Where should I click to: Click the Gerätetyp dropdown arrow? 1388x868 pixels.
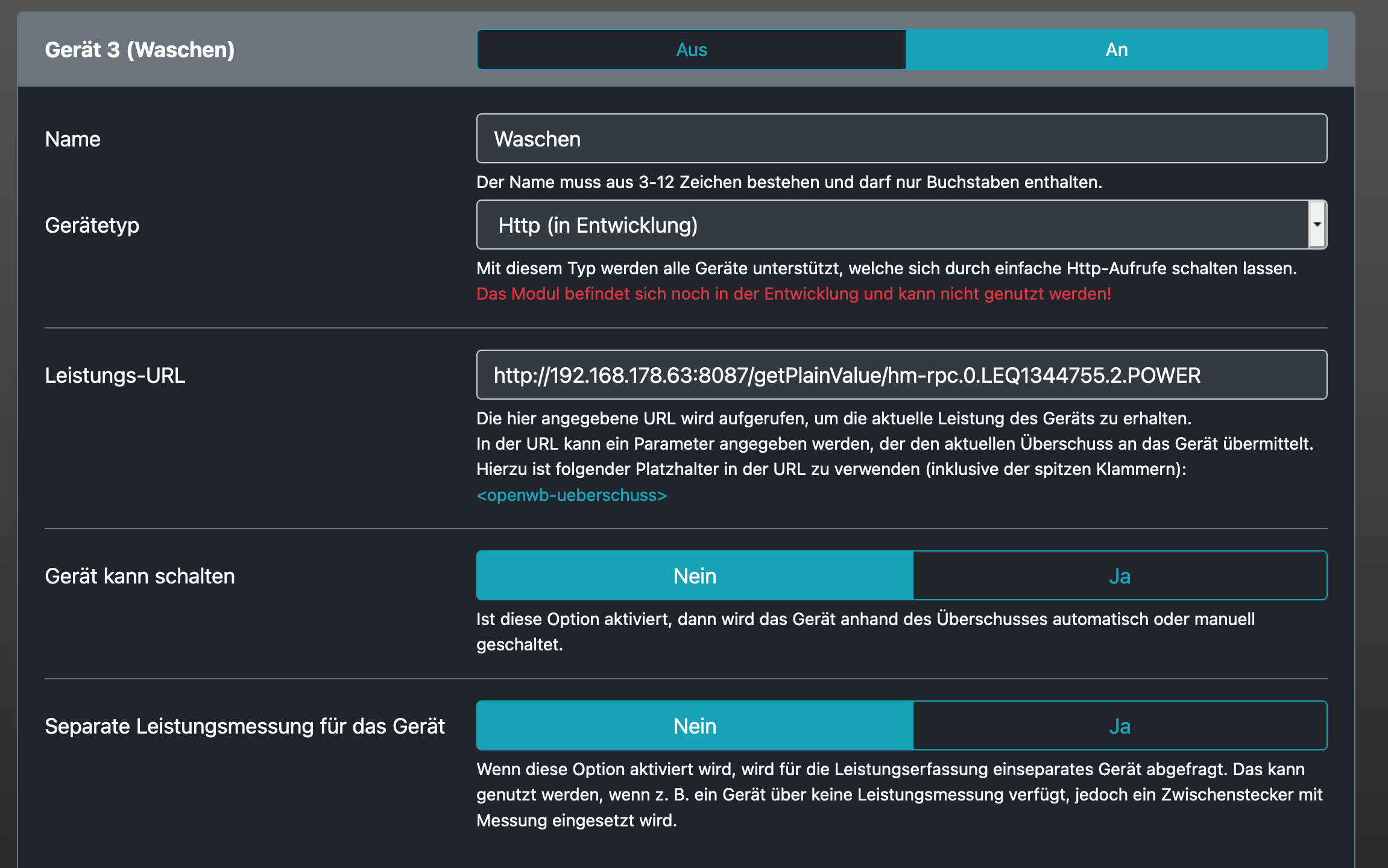[x=1317, y=225]
